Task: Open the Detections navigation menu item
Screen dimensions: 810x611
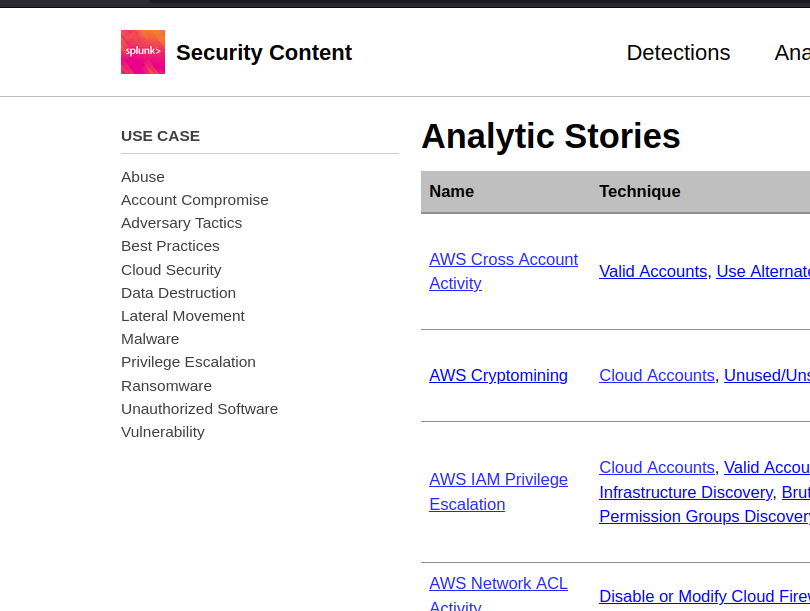Action: (x=678, y=53)
